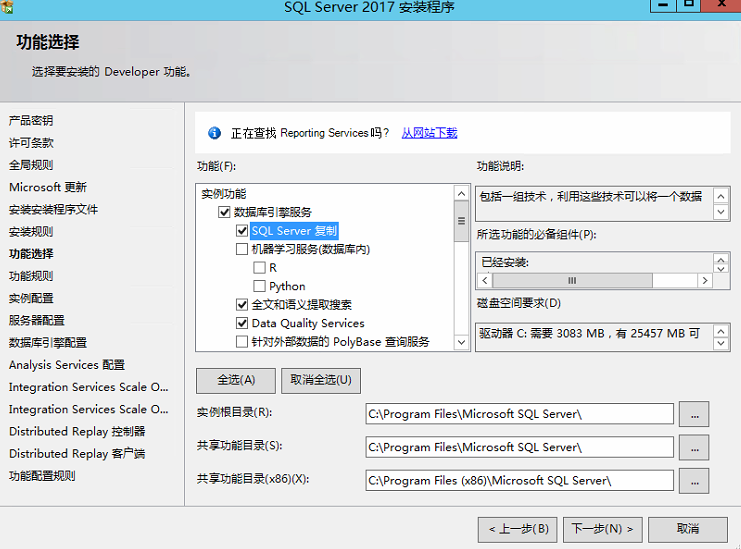Click the disk space box up arrow
This screenshot has width=741, height=549.
[721, 331]
